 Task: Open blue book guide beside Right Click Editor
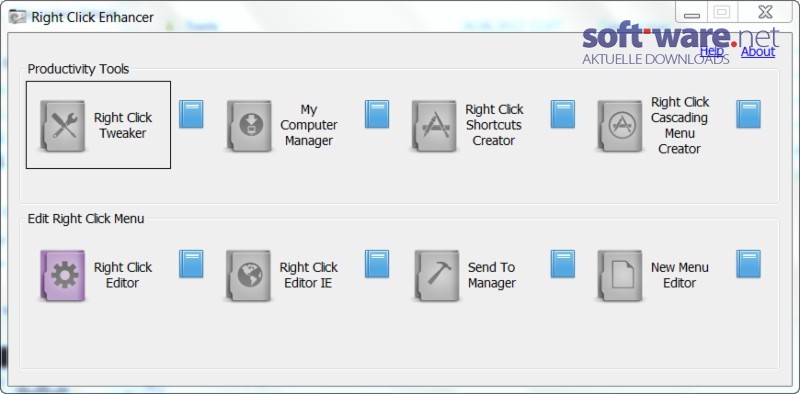click(x=191, y=264)
